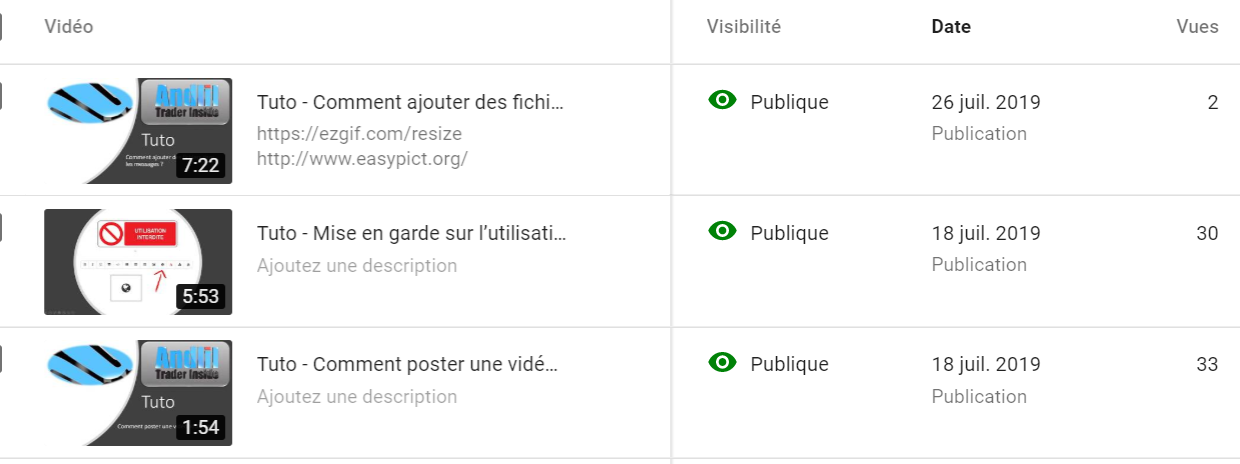Viewport: 1240px width, 464px height.
Task: Click visibility eye icon for 'Mise en garde' video
Action: coord(722,231)
